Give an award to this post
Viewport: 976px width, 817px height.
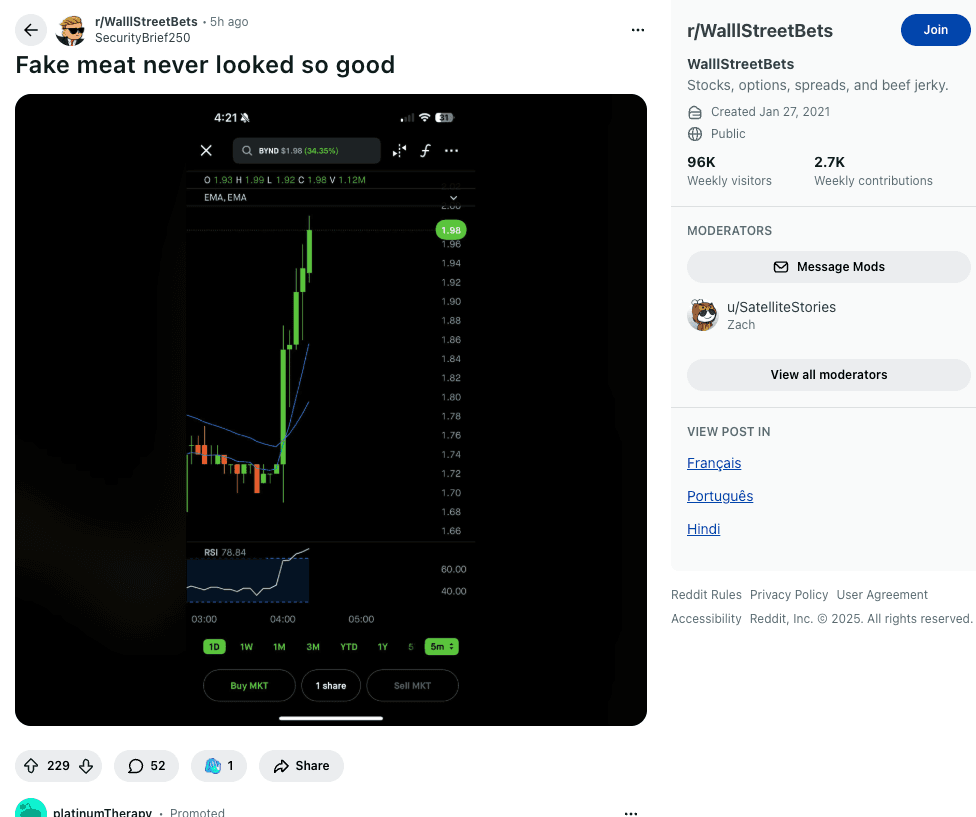(219, 766)
